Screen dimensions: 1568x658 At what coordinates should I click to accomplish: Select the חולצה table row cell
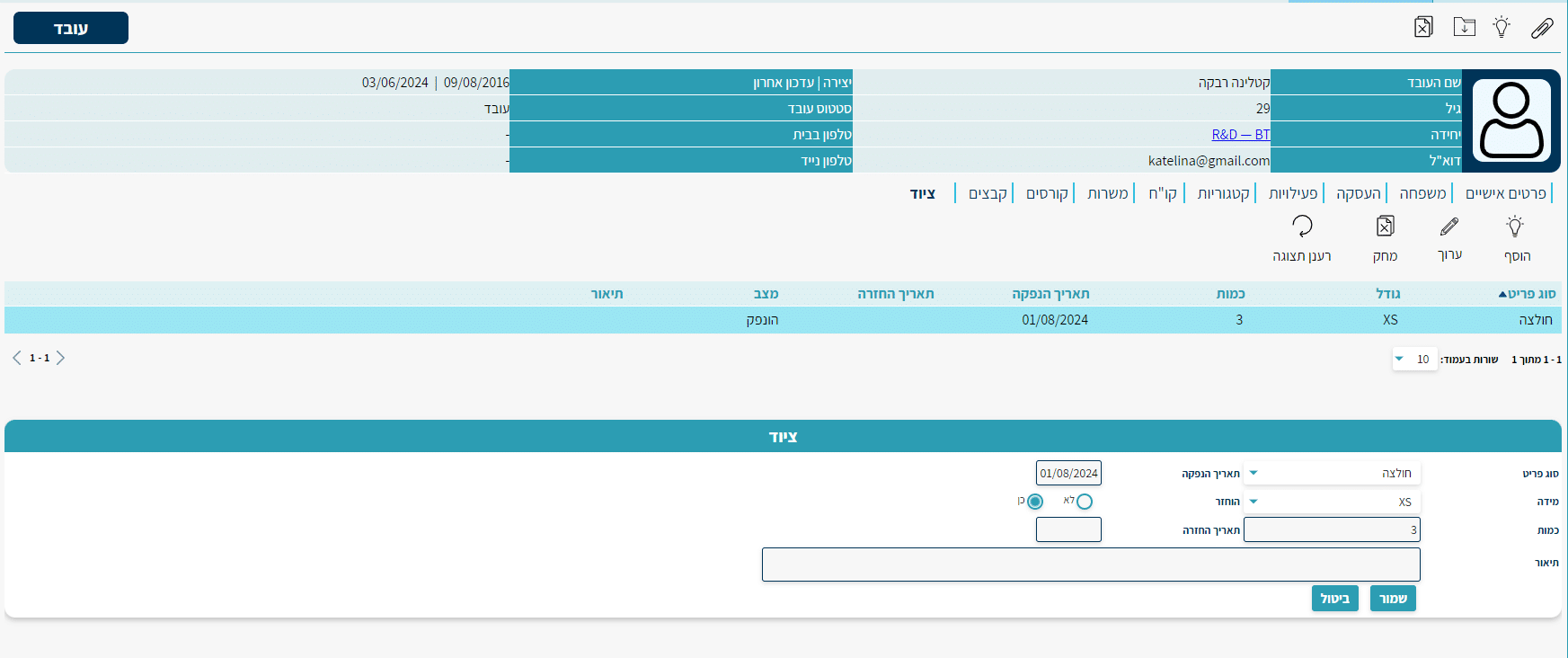(x=1536, y=320)
